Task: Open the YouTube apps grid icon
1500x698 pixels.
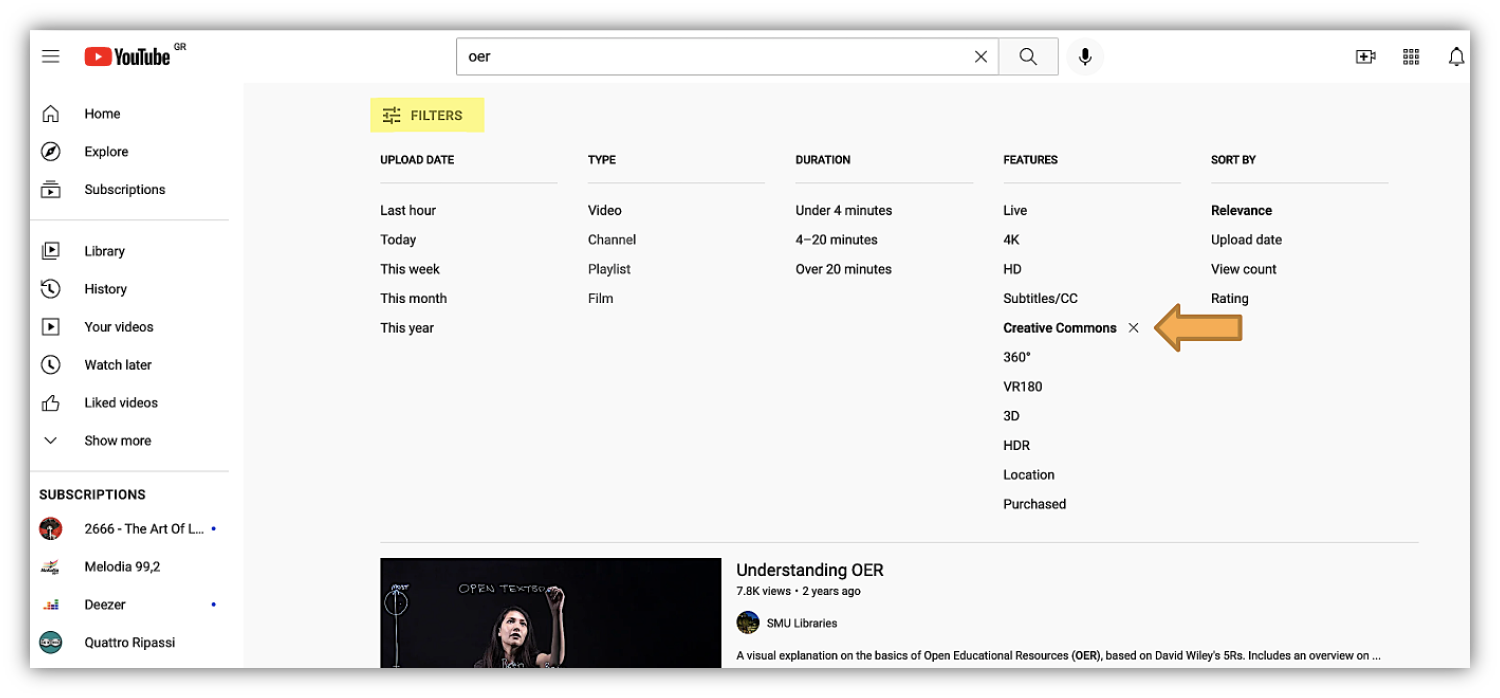Action: 1411,57
